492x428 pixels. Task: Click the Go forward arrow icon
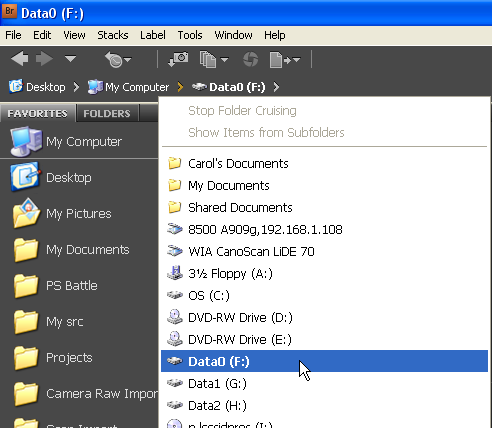pyautogui.click(x=44, y=59)
